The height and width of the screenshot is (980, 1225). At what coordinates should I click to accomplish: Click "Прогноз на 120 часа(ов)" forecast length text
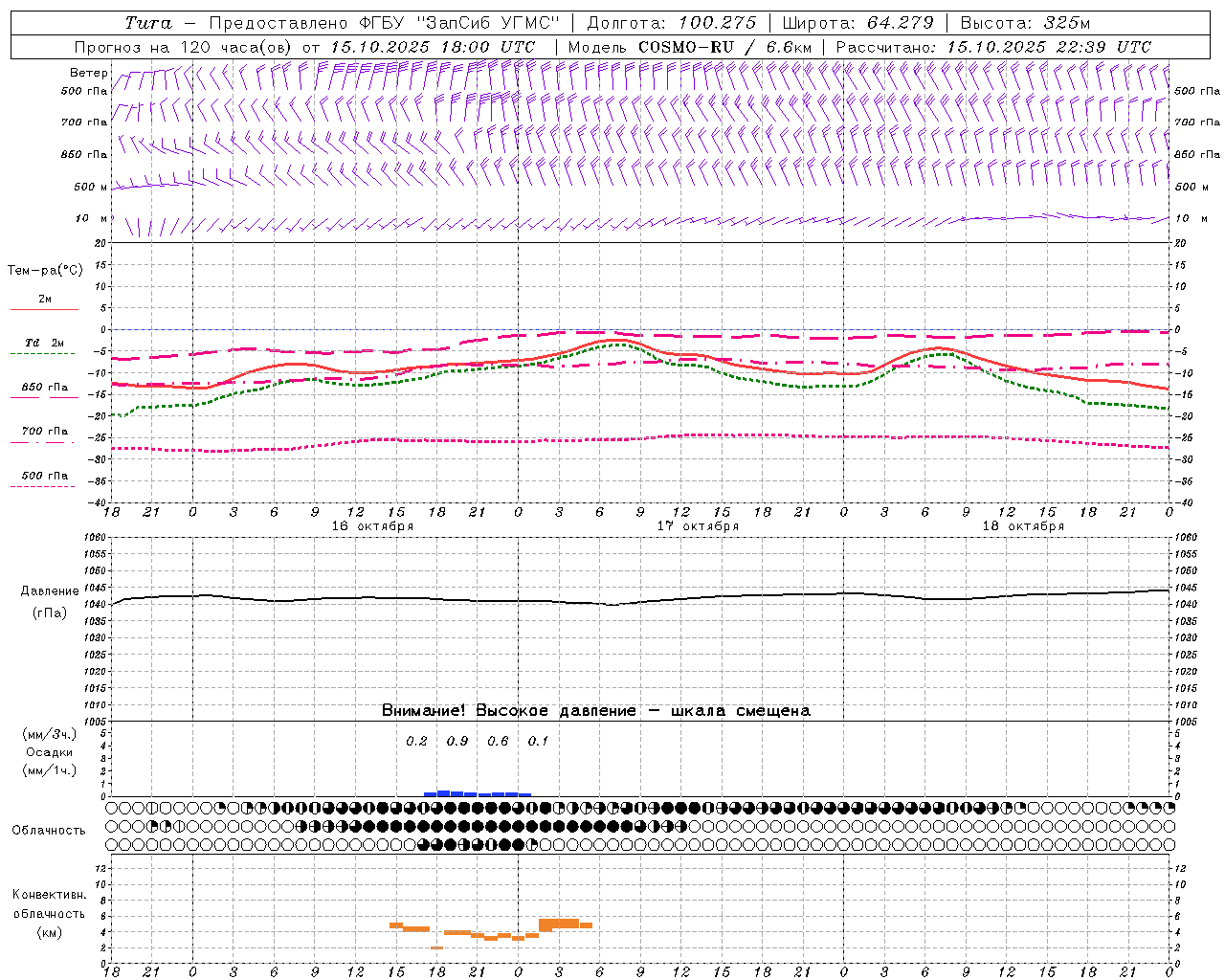pyautogui.click(x=185, y=47)
